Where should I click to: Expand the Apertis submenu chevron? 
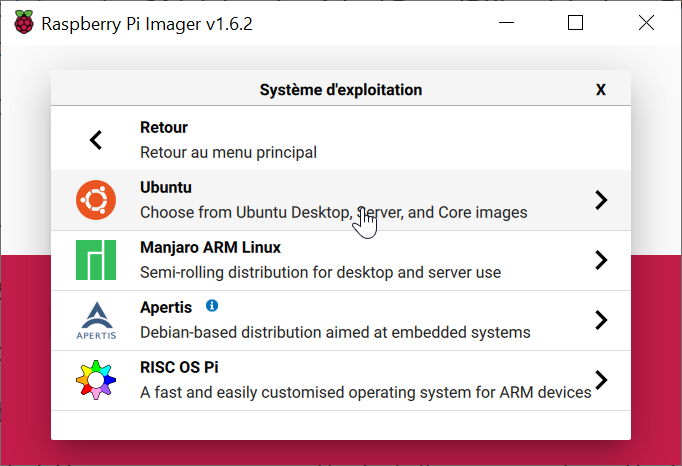pyautogui.click(x=601, y=320)
